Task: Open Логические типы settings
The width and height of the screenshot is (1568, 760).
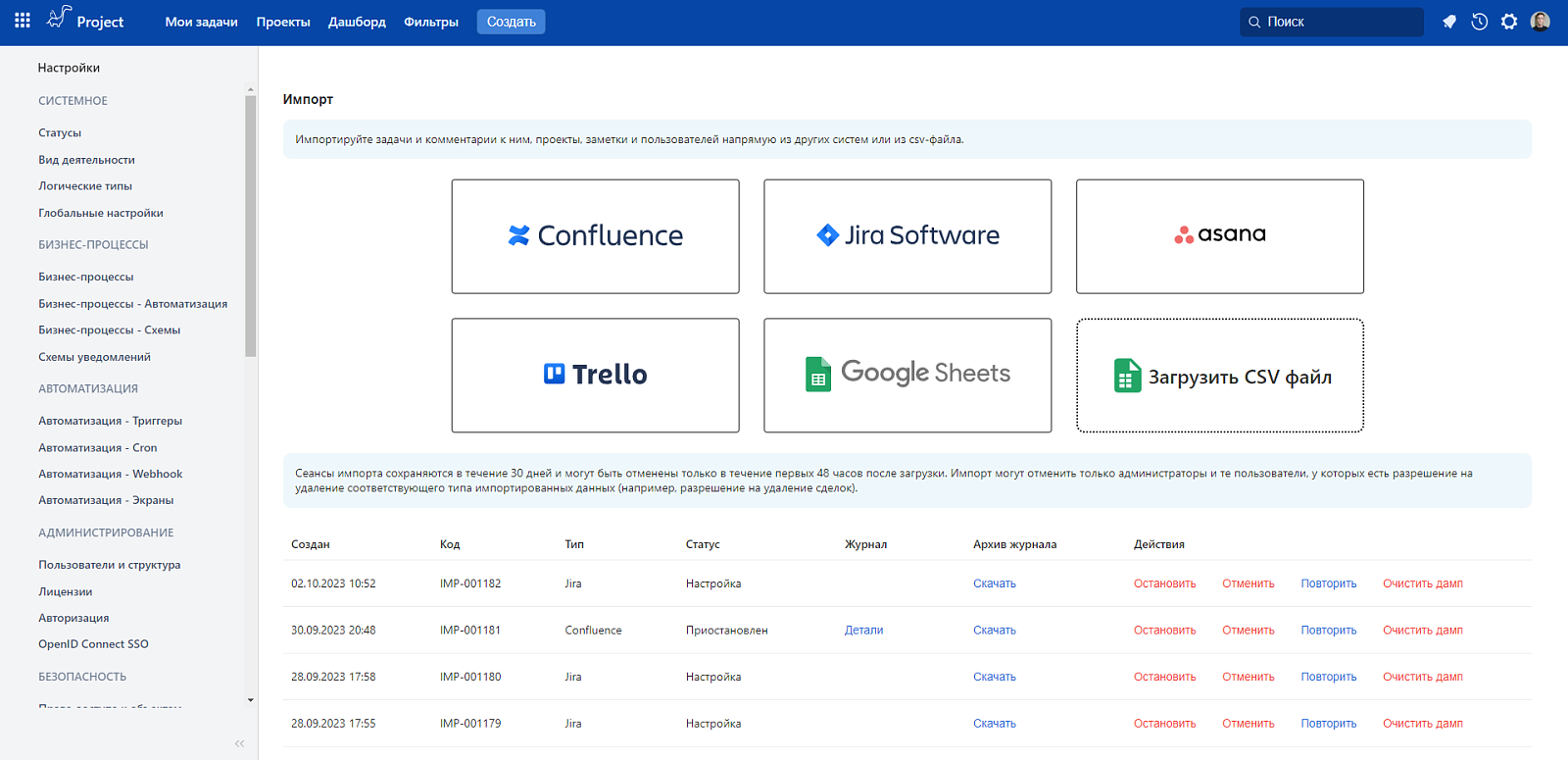Action: [x=85, y=186]
